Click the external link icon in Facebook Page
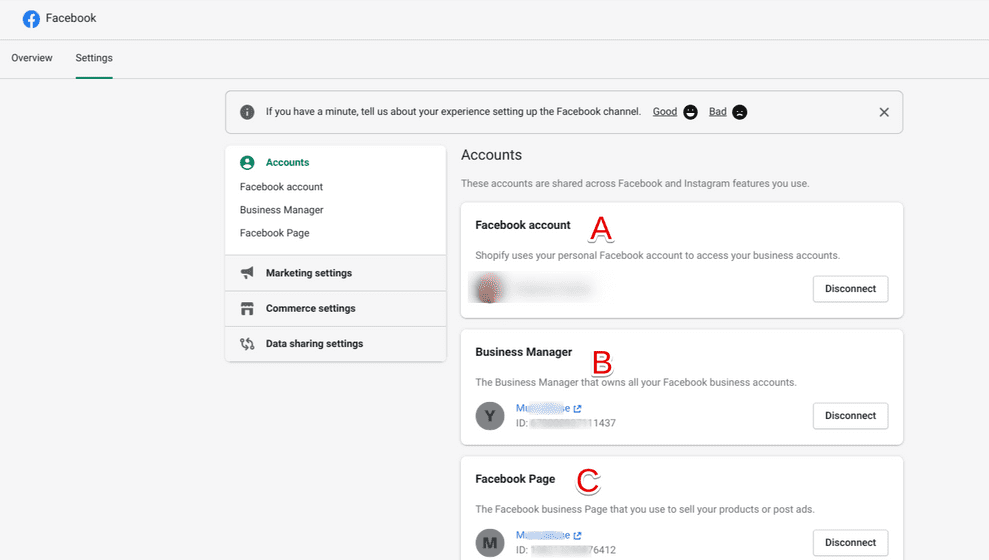Viewport: 989px width, 560px height. [x=577, y=535]
